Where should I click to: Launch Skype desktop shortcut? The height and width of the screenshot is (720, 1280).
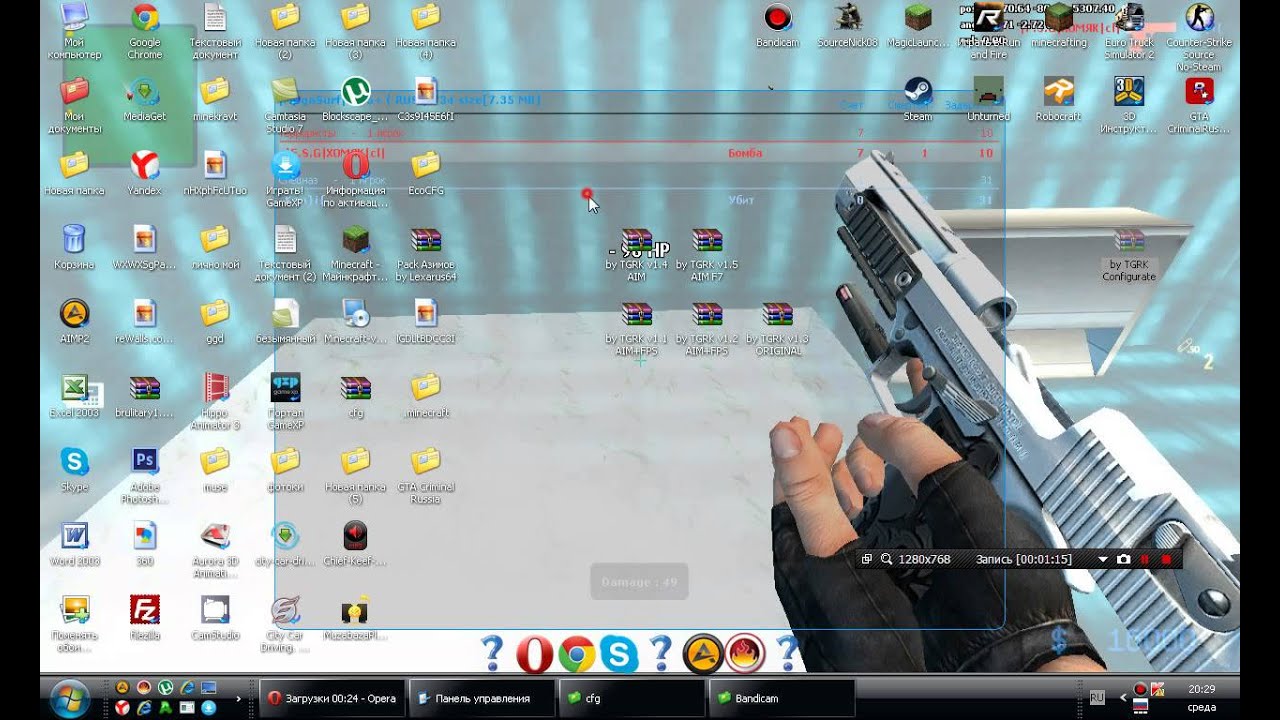tap(74, 461)
